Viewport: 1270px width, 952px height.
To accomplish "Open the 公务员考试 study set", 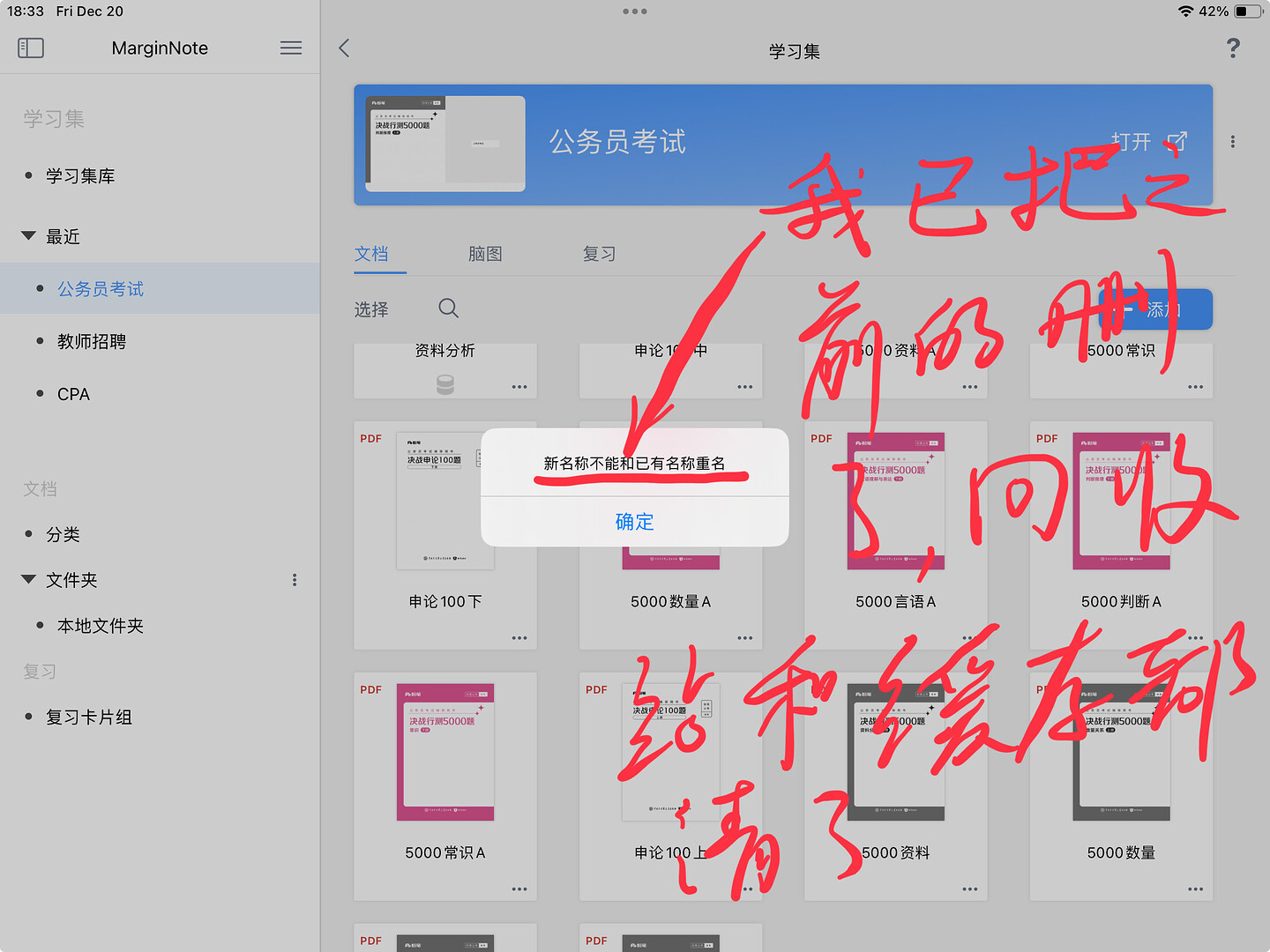I will (x=1149, y=141).
